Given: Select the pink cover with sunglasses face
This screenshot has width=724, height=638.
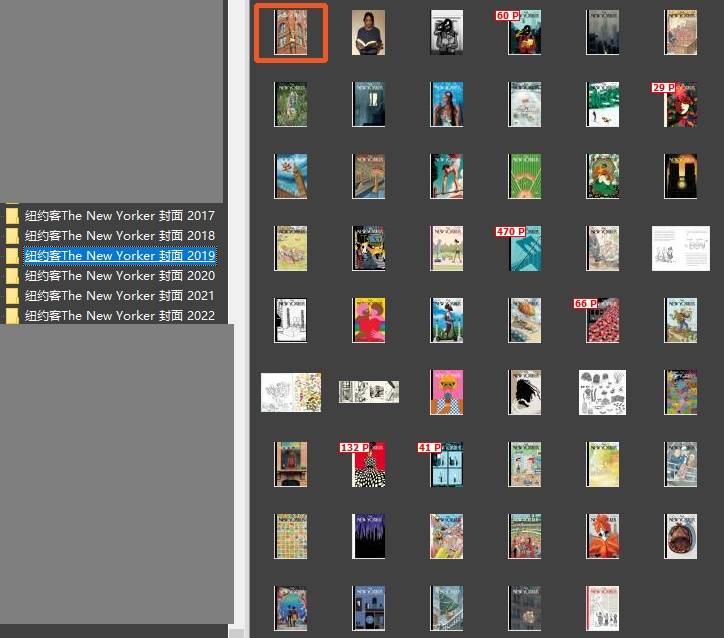Looking at the screenshot, I should (446, 392).
